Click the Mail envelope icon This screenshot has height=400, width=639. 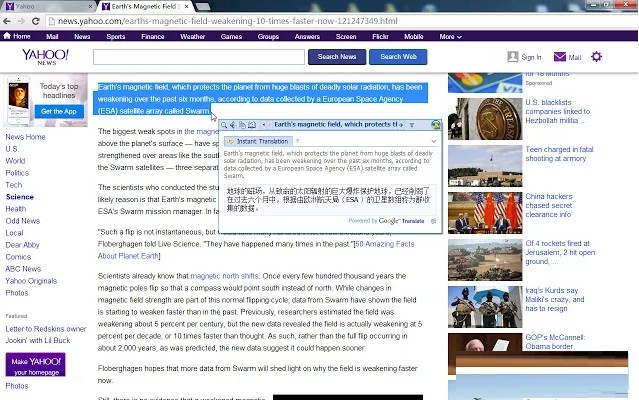pos(560,57)
